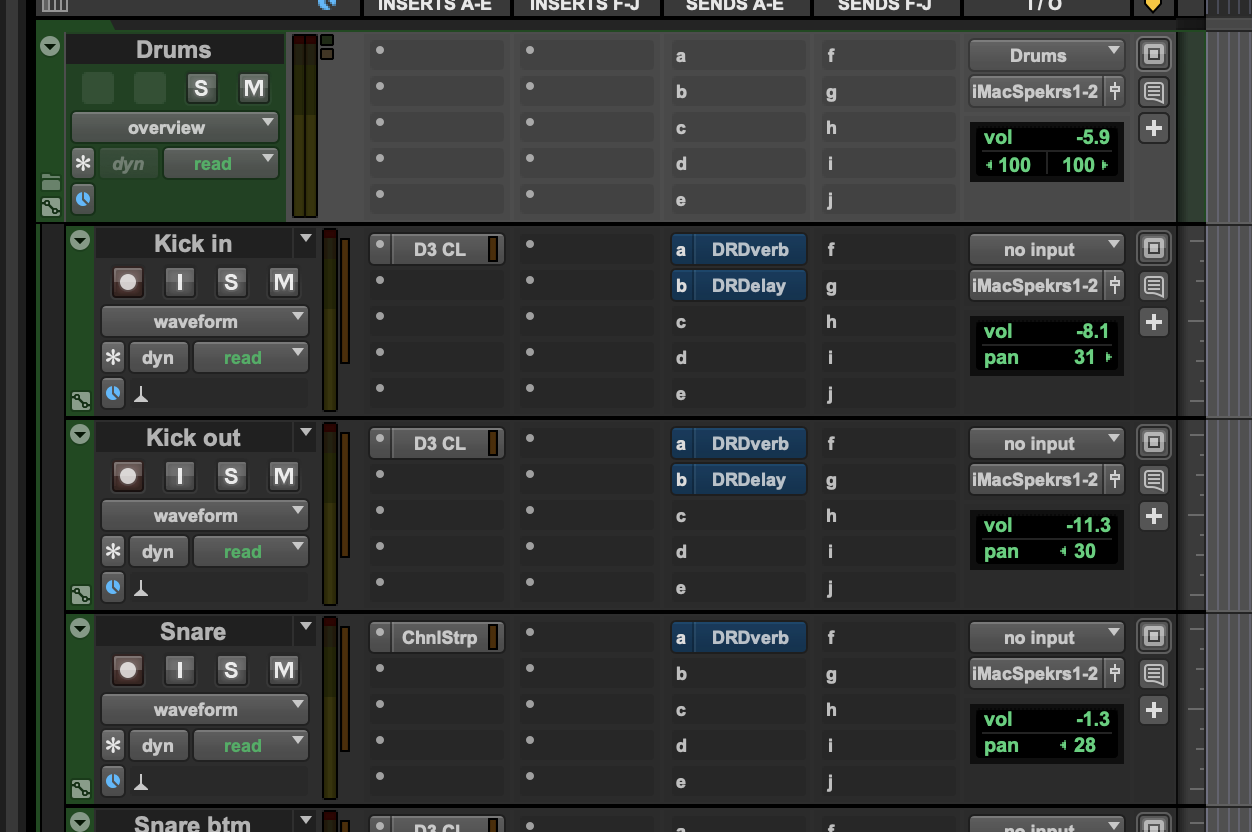The height and width of the screenshot is (832, 1252).
Task: Record-enable the Snare track
Action: [128, 670]
